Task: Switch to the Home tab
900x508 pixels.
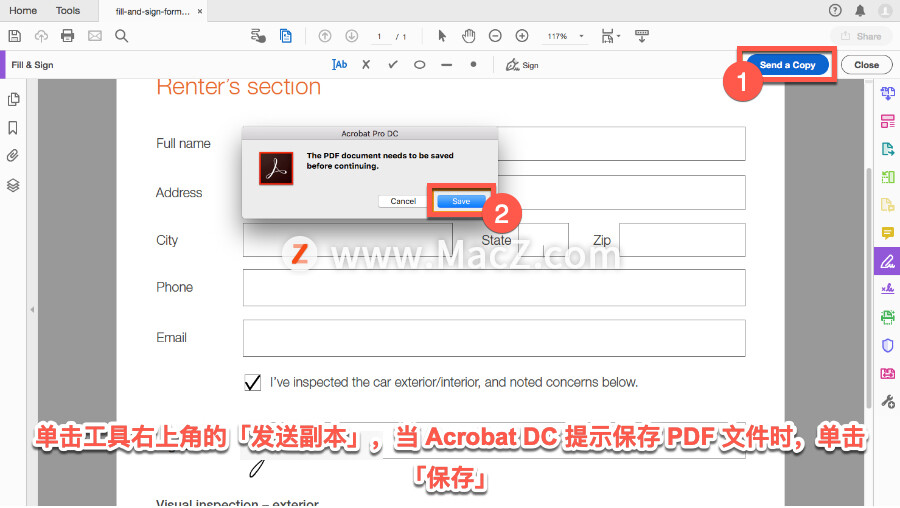Action: coord(23,10)
